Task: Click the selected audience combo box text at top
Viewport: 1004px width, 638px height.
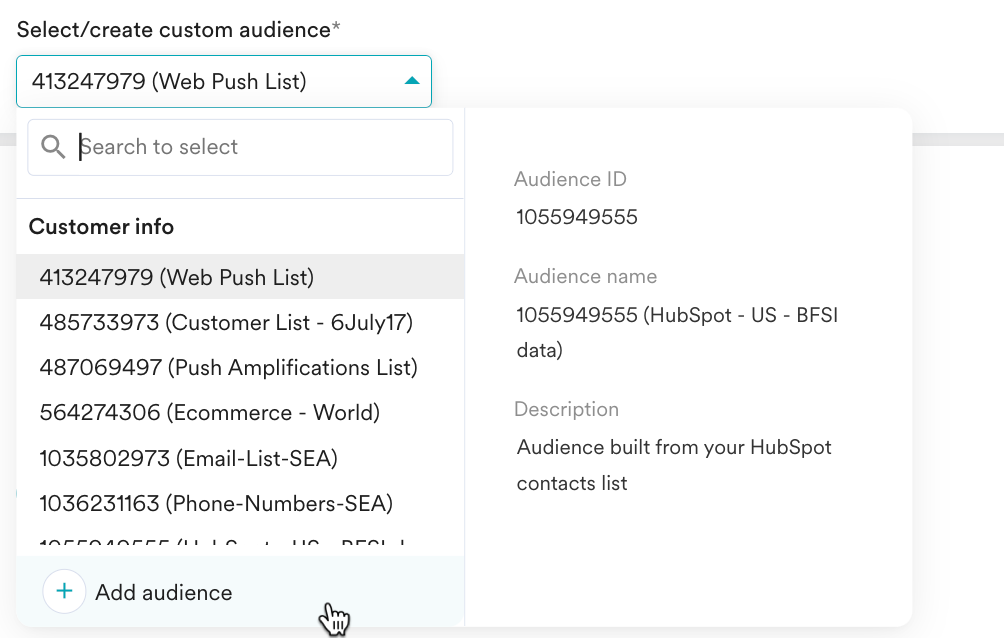Action: tap(169, 82)
